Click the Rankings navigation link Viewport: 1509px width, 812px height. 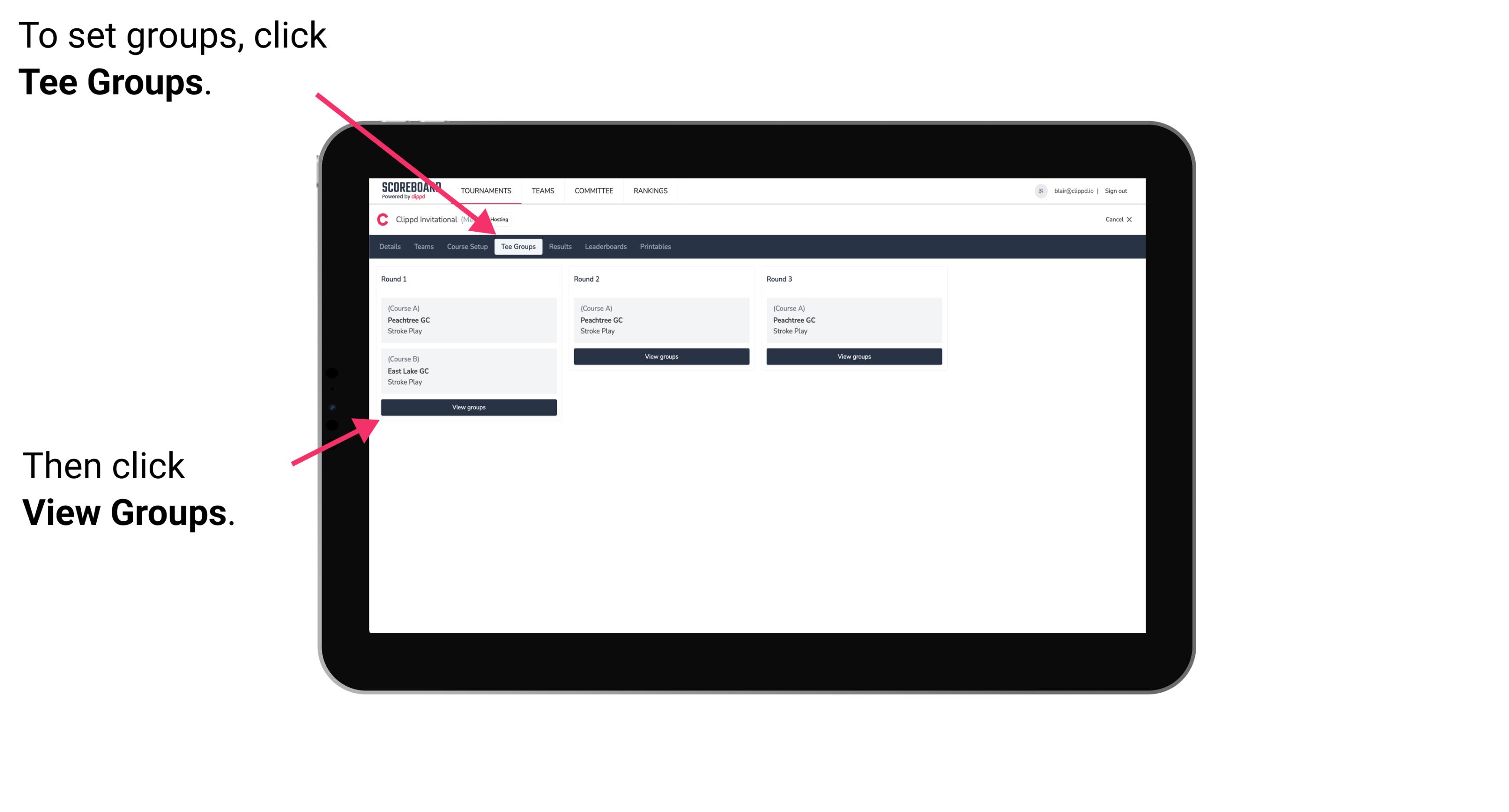[651, 190]
